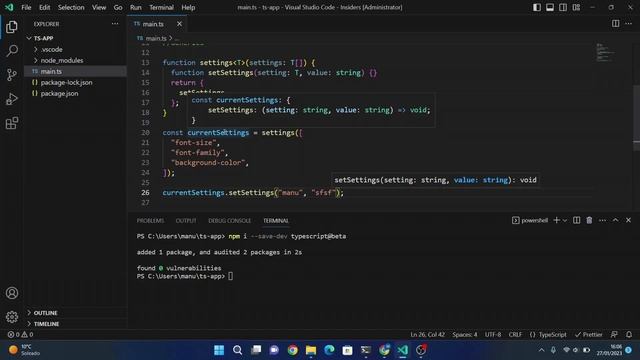Open the Selection menu
Image resolution: width=640 pixels, height=360 pixels.
pyautogui.click(x=71, y=7)
